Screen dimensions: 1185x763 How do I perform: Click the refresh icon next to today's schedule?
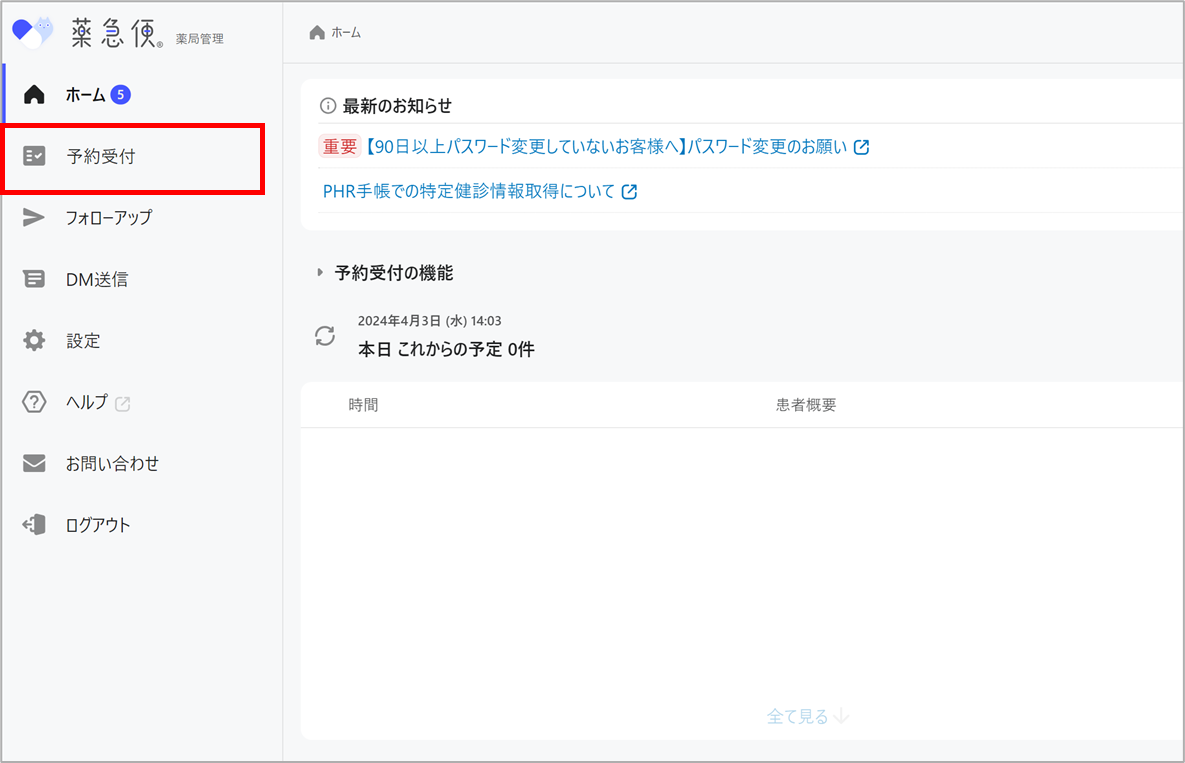[x=324, y=336]
